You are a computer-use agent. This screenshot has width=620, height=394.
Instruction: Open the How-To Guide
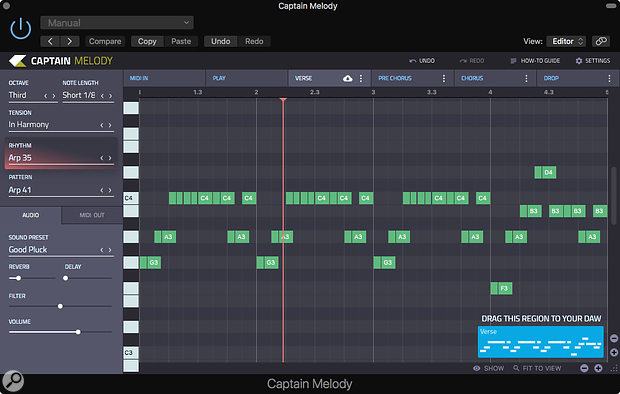pos(535,61)
